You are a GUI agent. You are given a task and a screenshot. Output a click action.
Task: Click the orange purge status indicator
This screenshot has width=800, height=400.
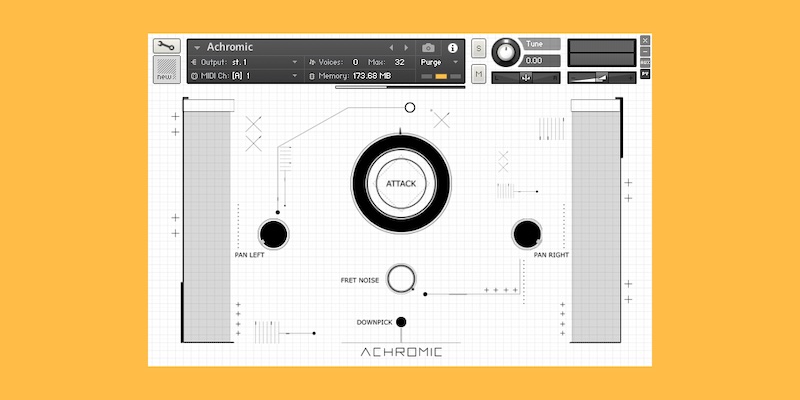(441, 77)
